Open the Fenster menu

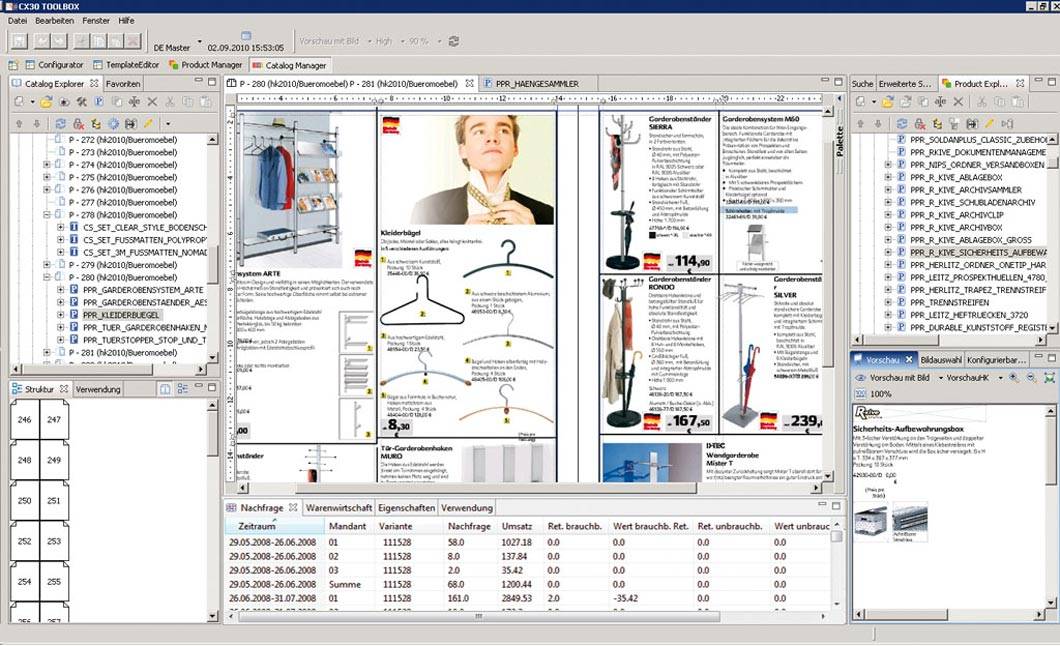(x=96, y=20)
